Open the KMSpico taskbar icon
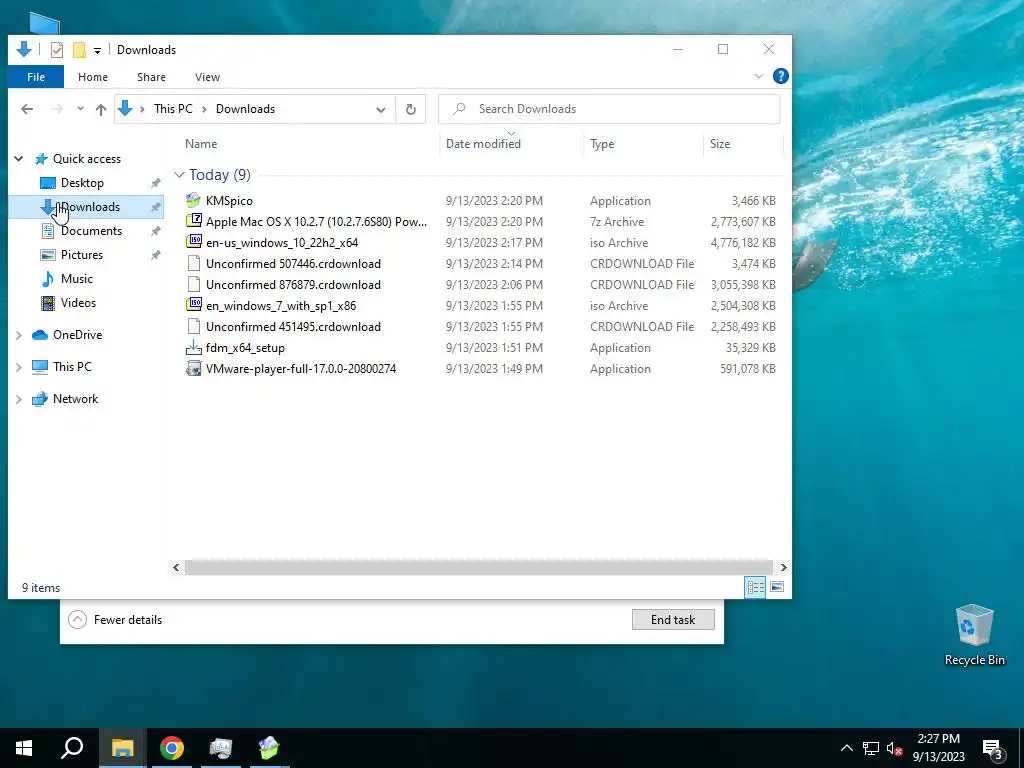Screen dimensions: 1024x768 (268, 748)
